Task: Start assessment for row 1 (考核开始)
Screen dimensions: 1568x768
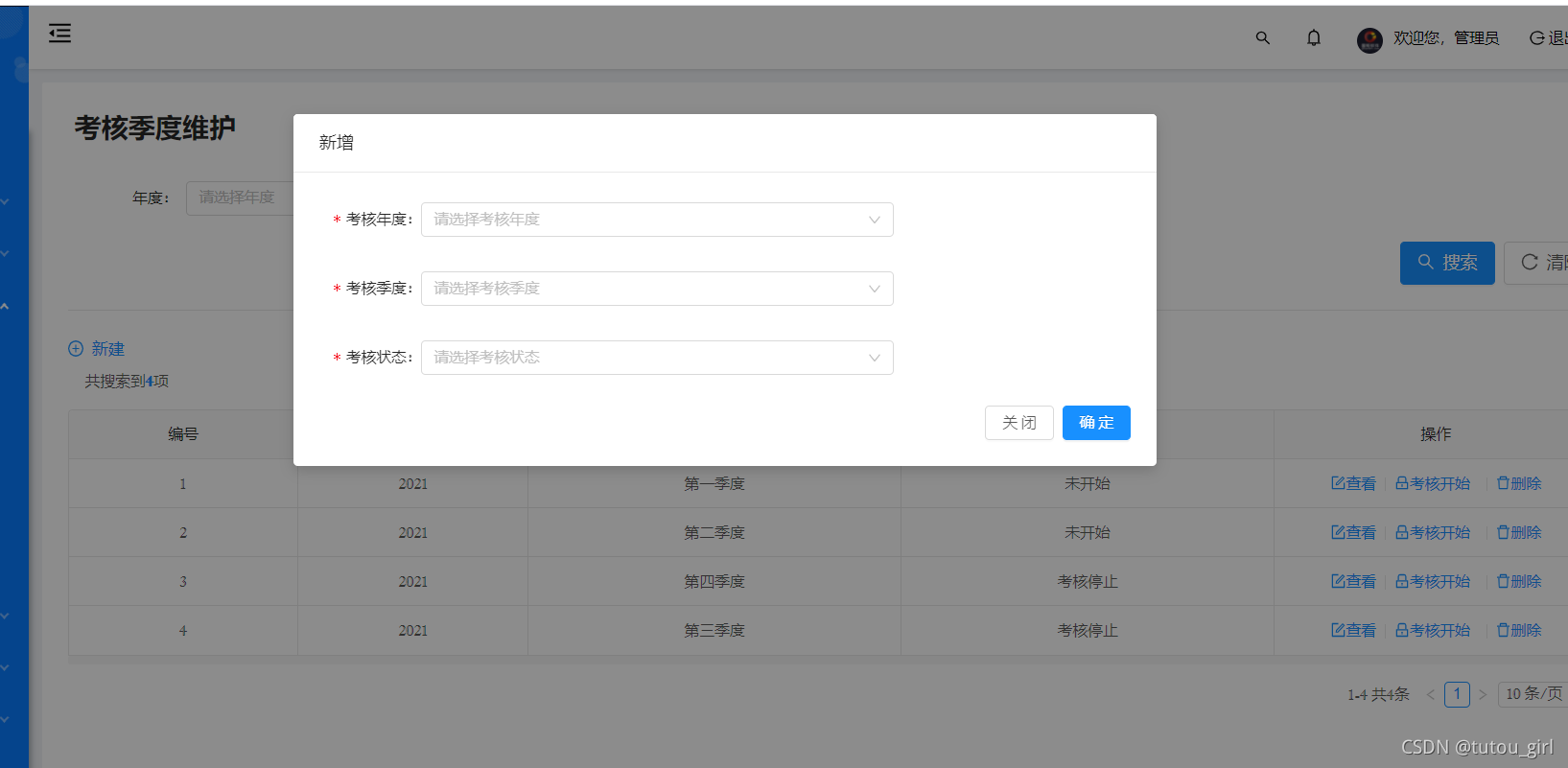Action: [x=1433, y=484]
